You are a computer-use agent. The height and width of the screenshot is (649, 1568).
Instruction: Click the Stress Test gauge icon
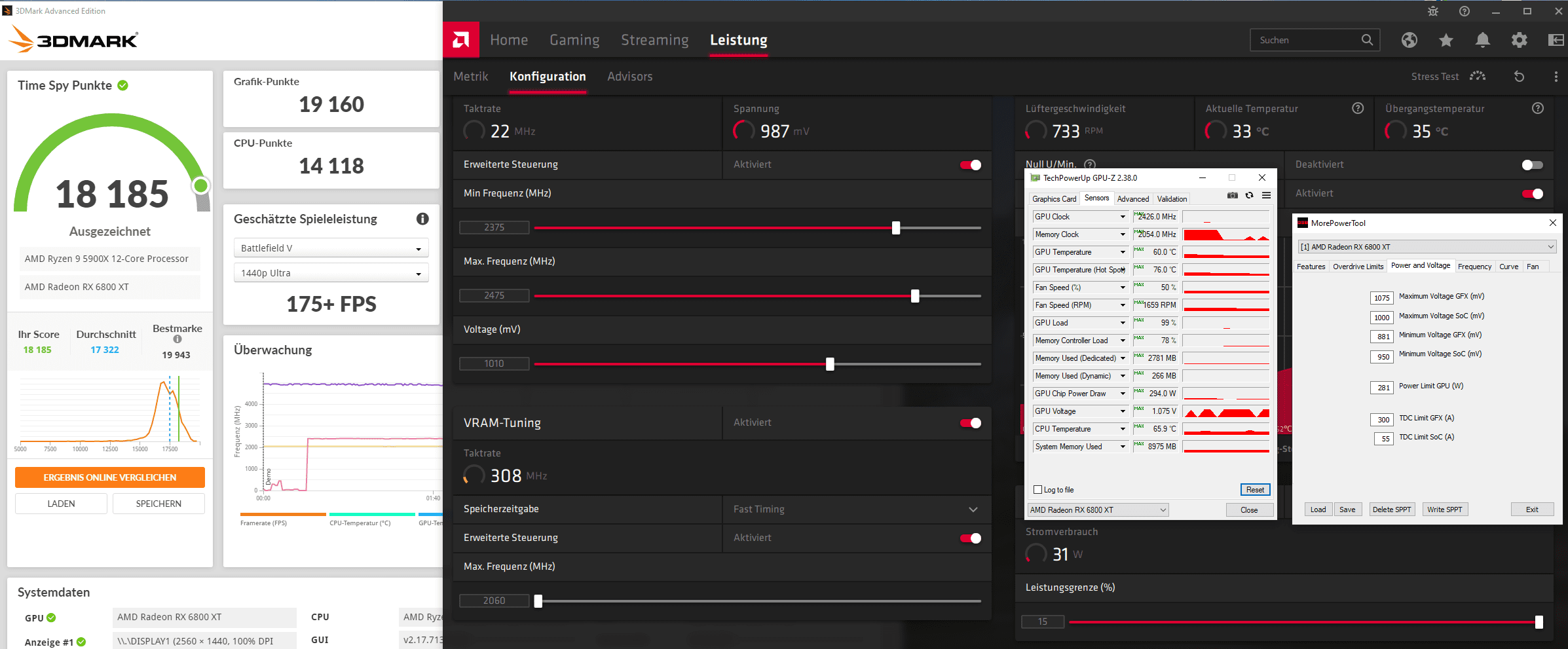1478,76
